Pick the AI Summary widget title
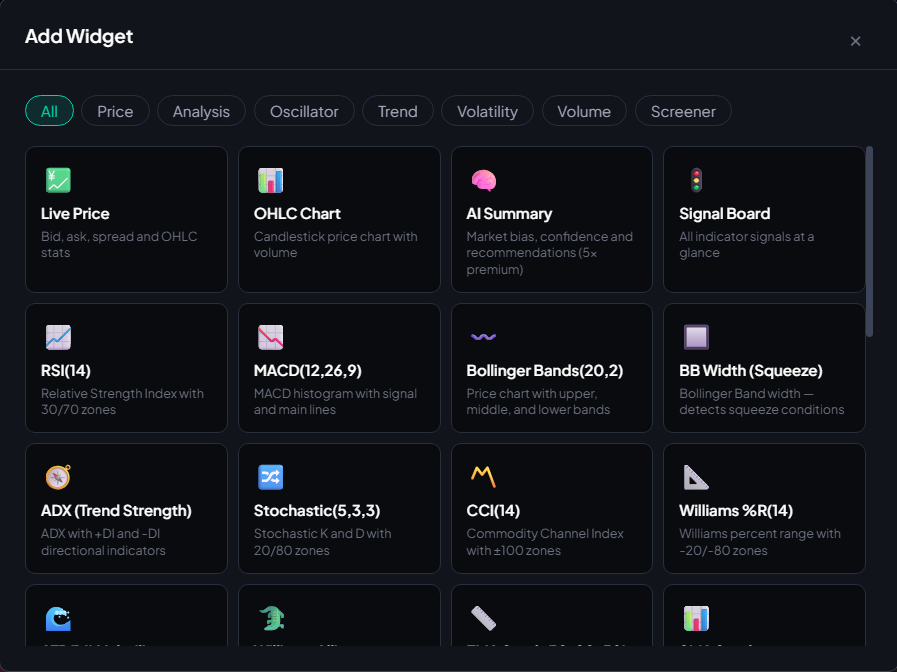Screen dimensions: 897x672 pos(509,213)
